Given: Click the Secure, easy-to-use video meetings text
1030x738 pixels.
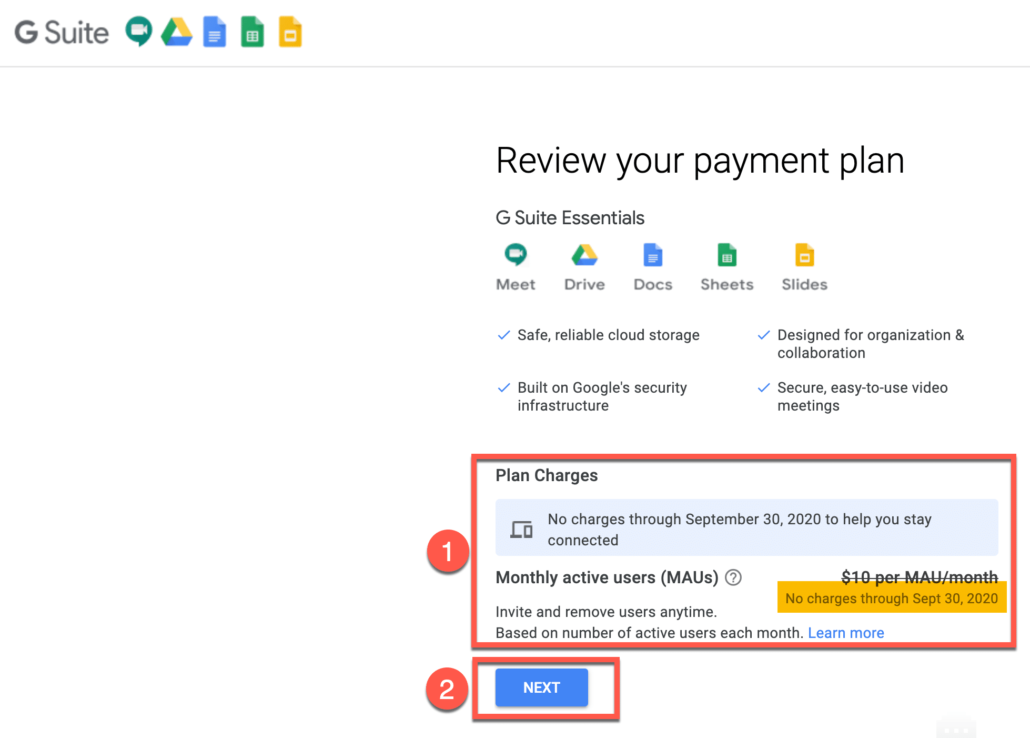Looking at the screenshot, I should click(x=862, y=397).
